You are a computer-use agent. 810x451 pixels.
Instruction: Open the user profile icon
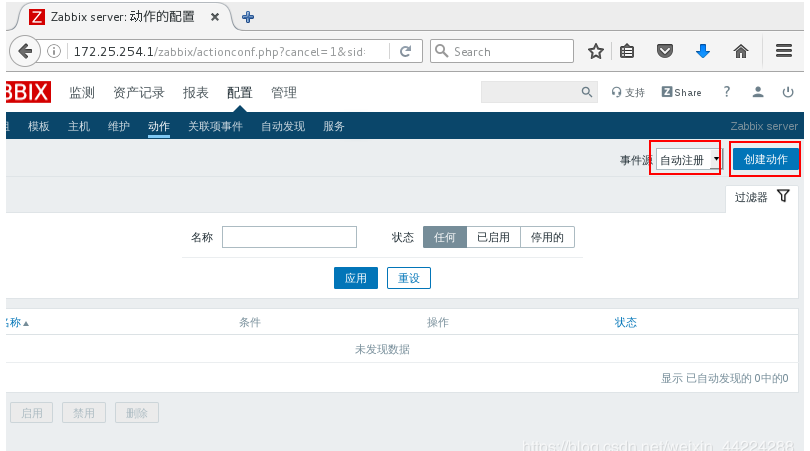pos(758,92)
